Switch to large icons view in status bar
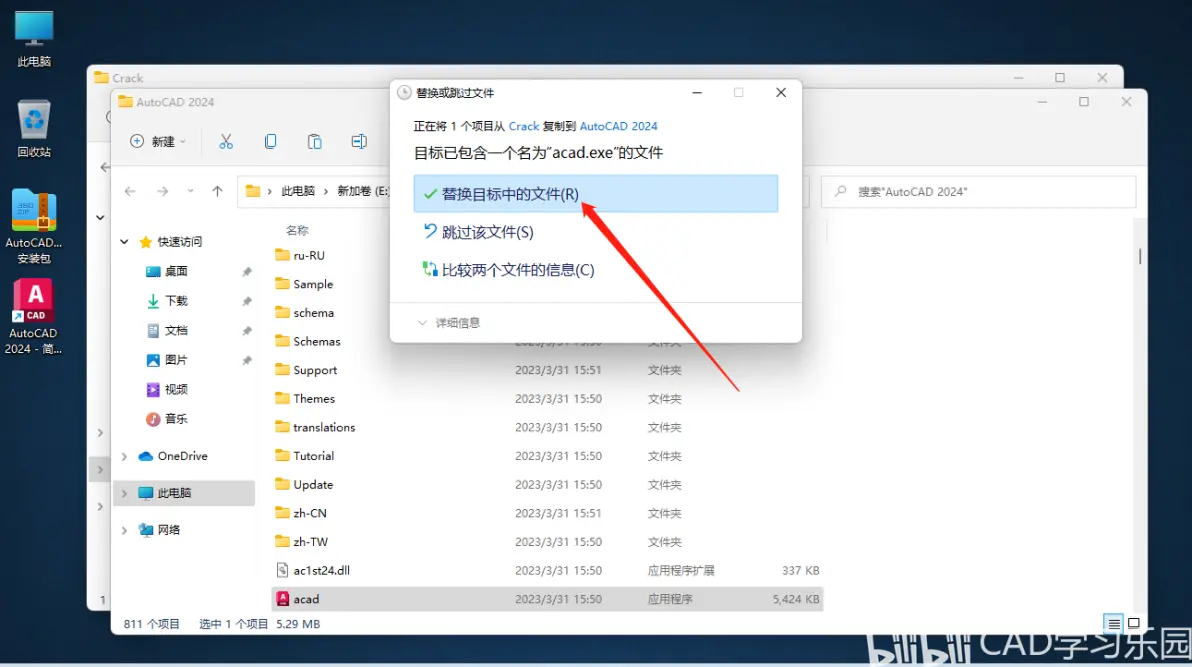 1133,624
